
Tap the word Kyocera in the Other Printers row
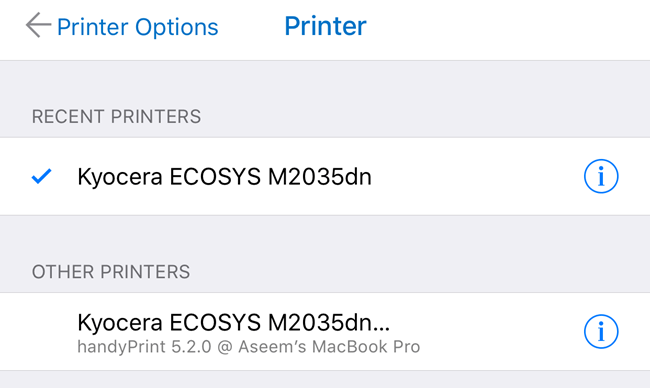click(120, 323)
